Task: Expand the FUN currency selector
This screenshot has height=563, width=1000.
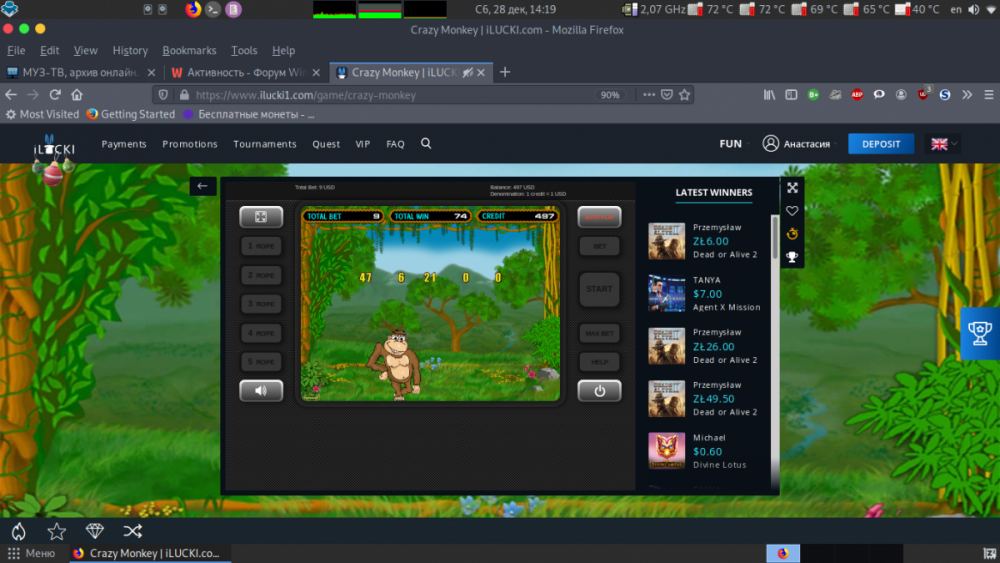Action: [x=735, y=144]
